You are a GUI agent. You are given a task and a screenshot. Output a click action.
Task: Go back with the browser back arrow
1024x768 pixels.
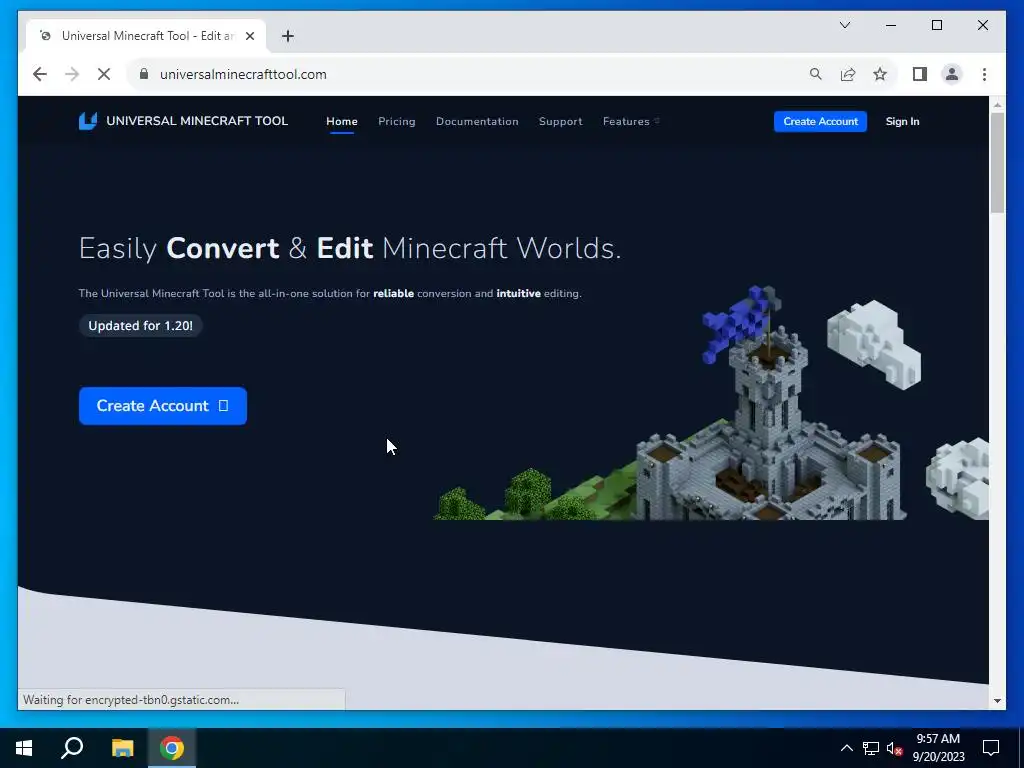(x=40, y=74)
